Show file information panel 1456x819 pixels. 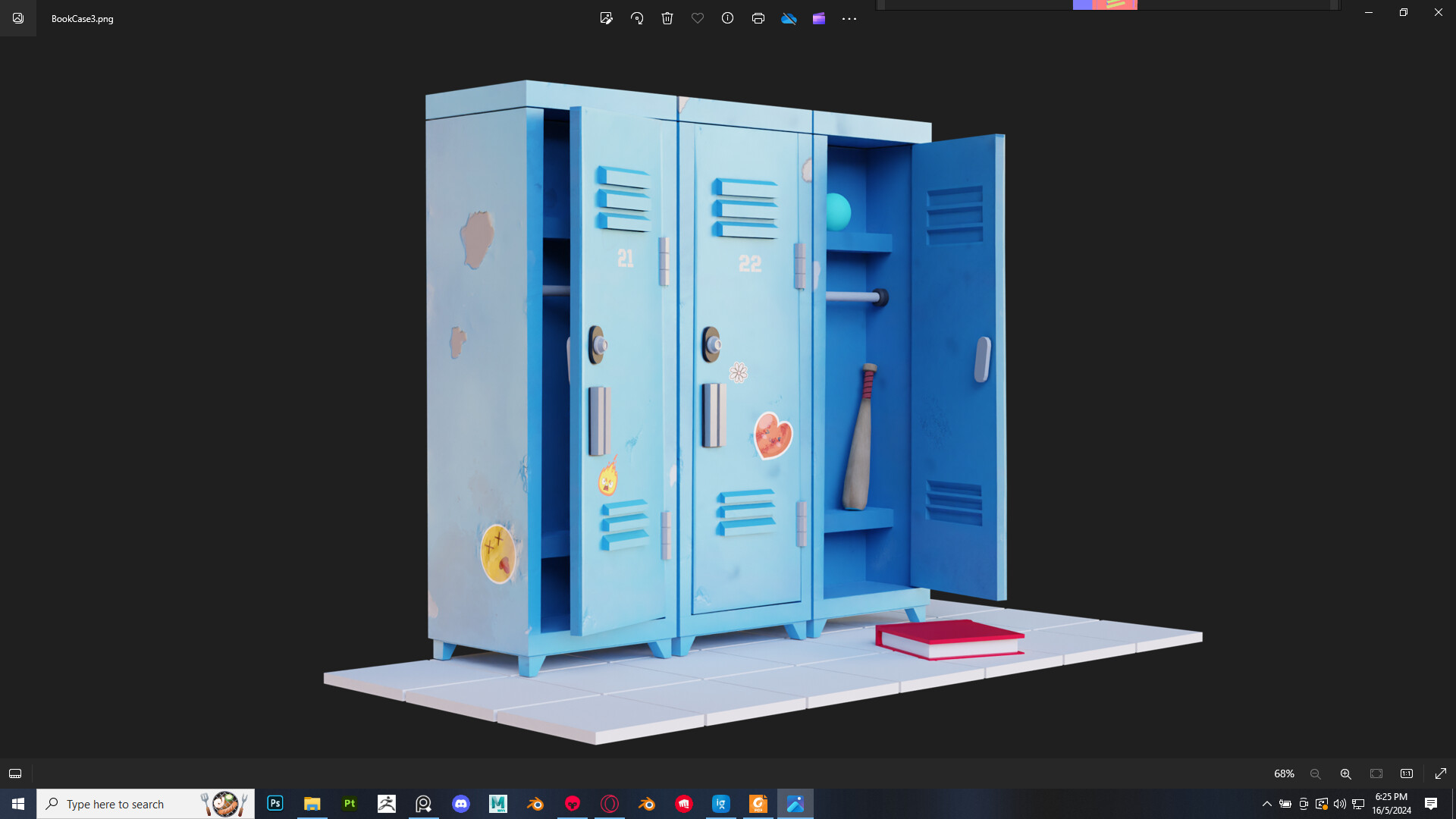[728, 18]
